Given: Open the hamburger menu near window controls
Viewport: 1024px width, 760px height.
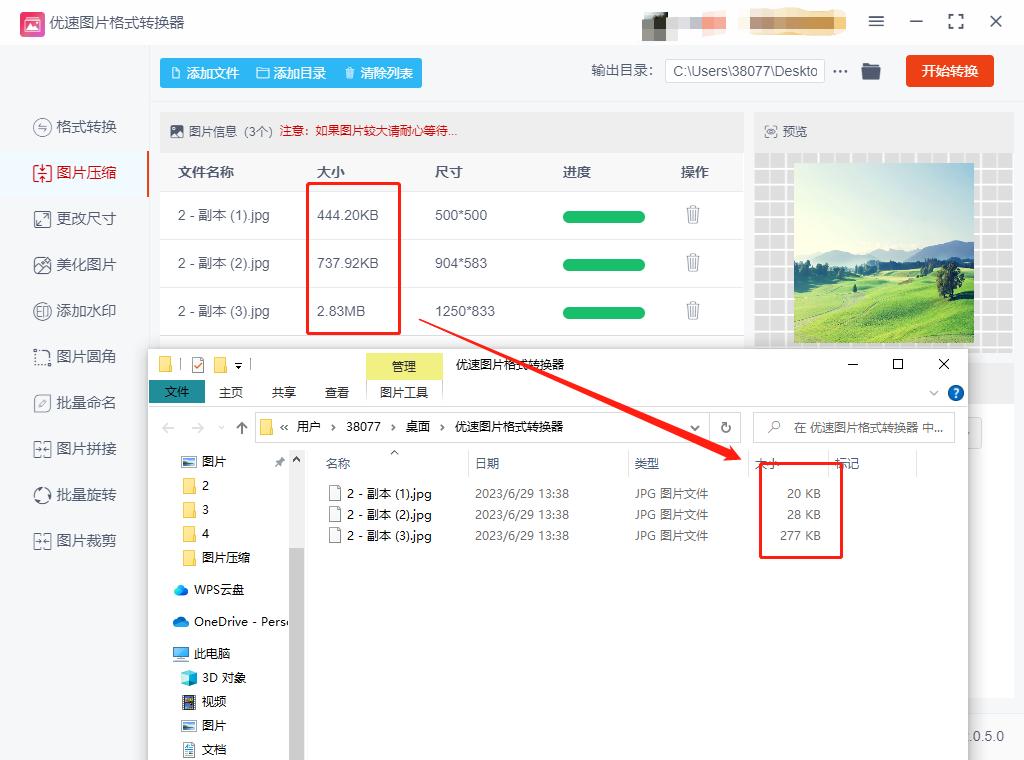Looking at the screenshot, I should point(876,21).
